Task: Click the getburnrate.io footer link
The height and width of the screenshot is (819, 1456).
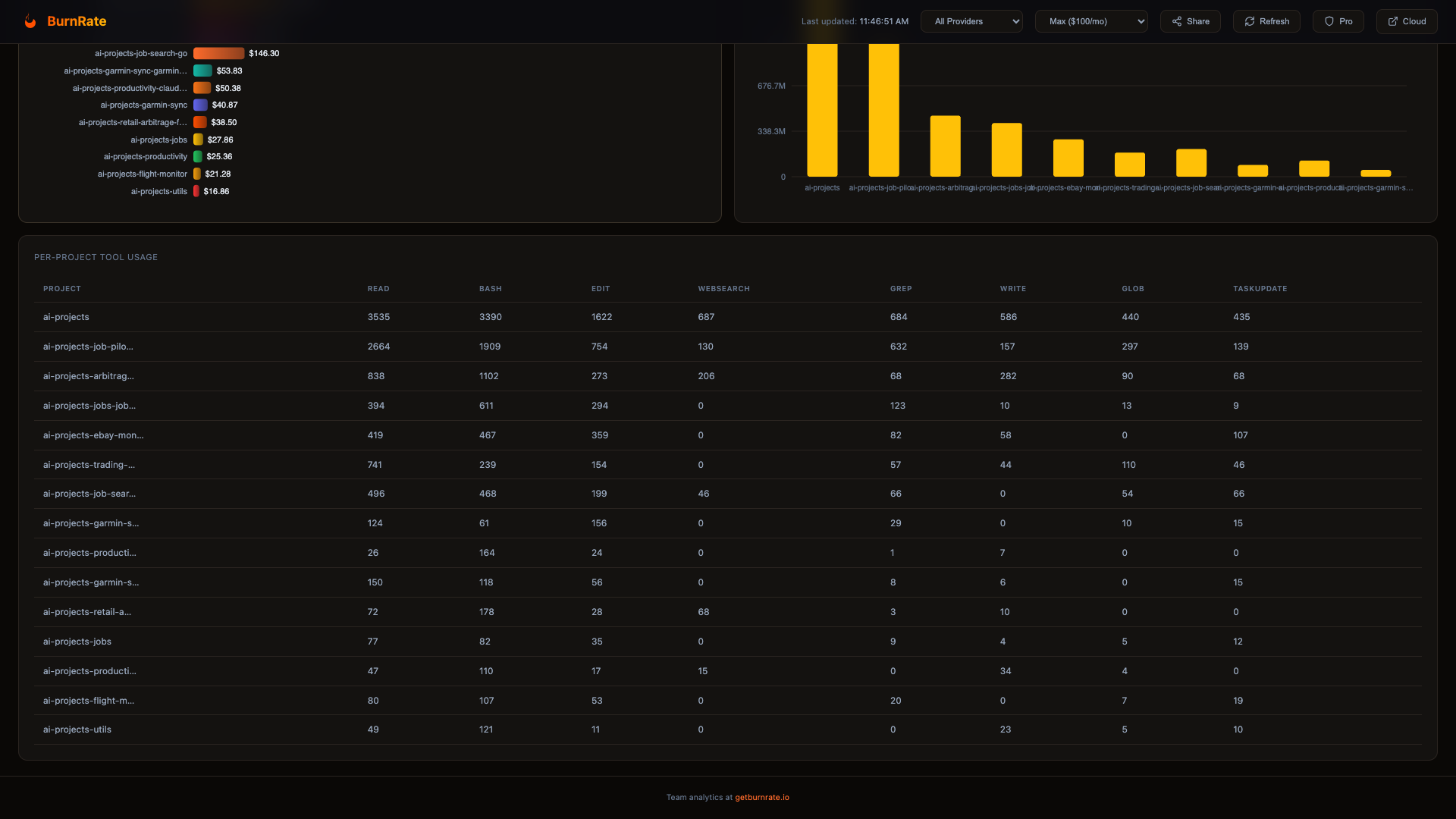Action: (761, 797)
